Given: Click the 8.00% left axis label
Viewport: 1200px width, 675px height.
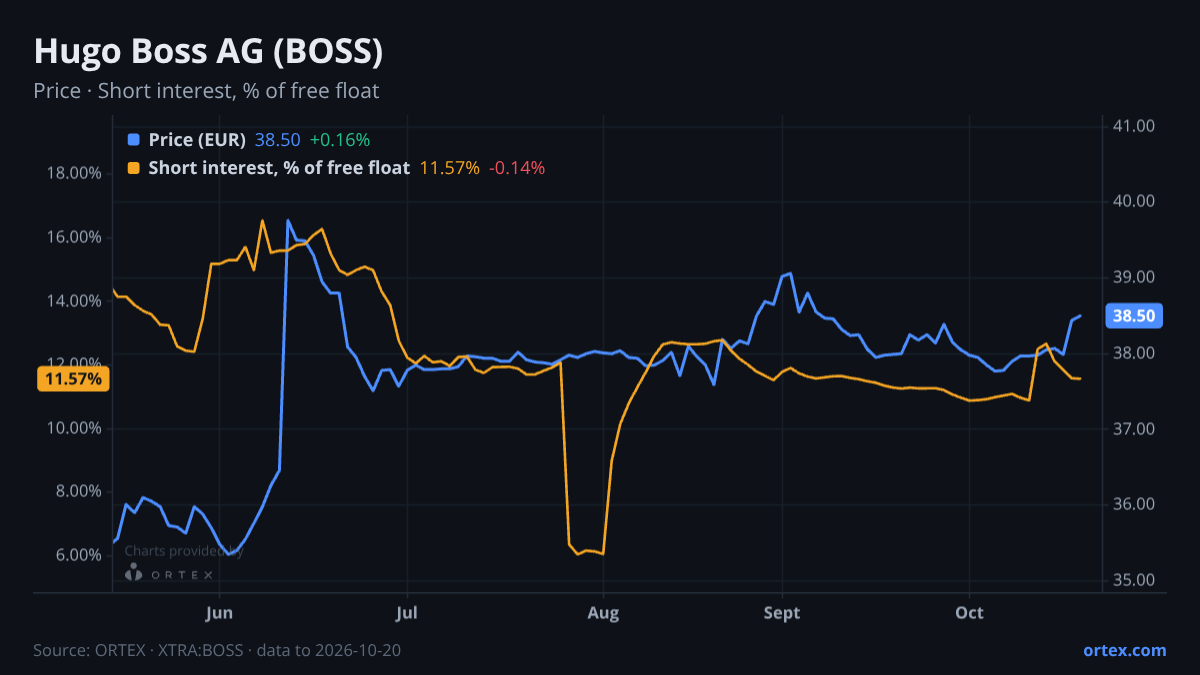Looking at the screenshot, I should tap(78, 491).
